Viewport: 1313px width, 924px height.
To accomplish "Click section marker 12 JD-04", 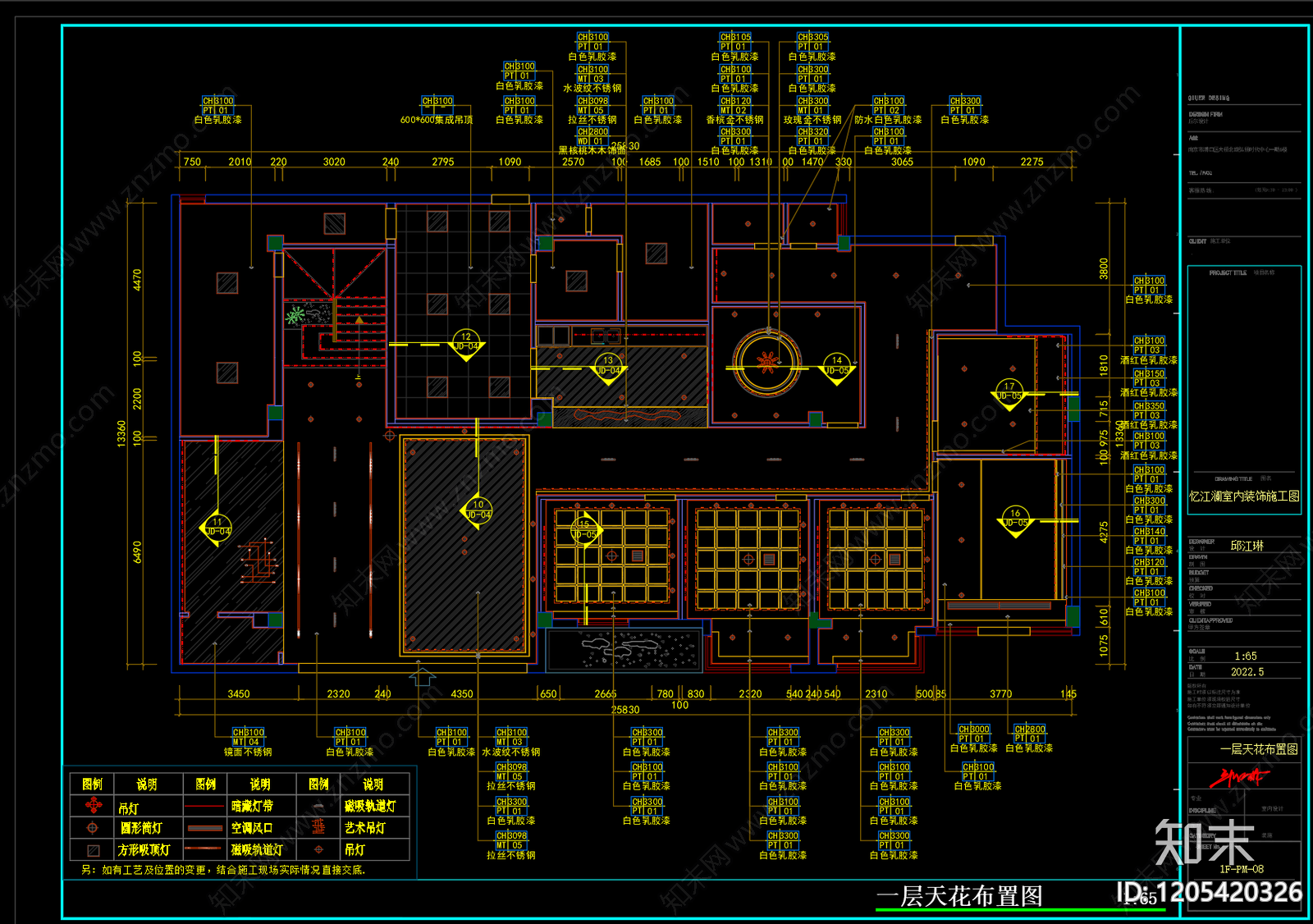I will [x=466, y=343].
